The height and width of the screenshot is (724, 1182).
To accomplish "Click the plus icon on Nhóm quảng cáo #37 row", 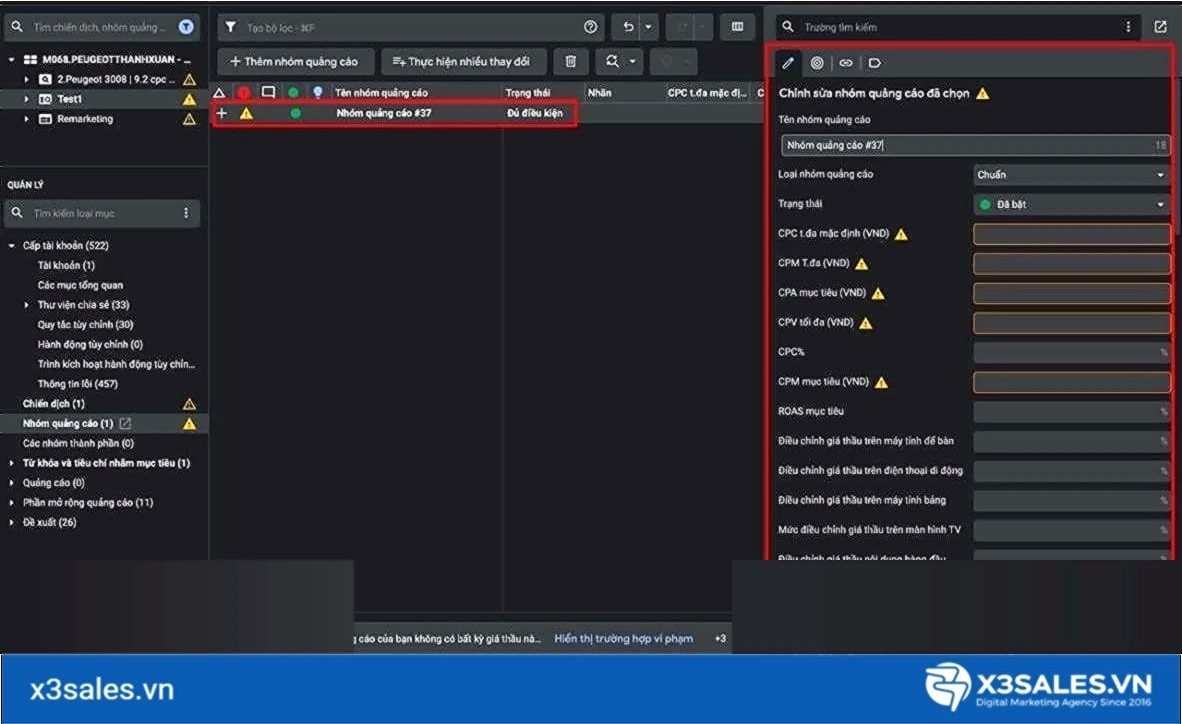I will 222,113.
